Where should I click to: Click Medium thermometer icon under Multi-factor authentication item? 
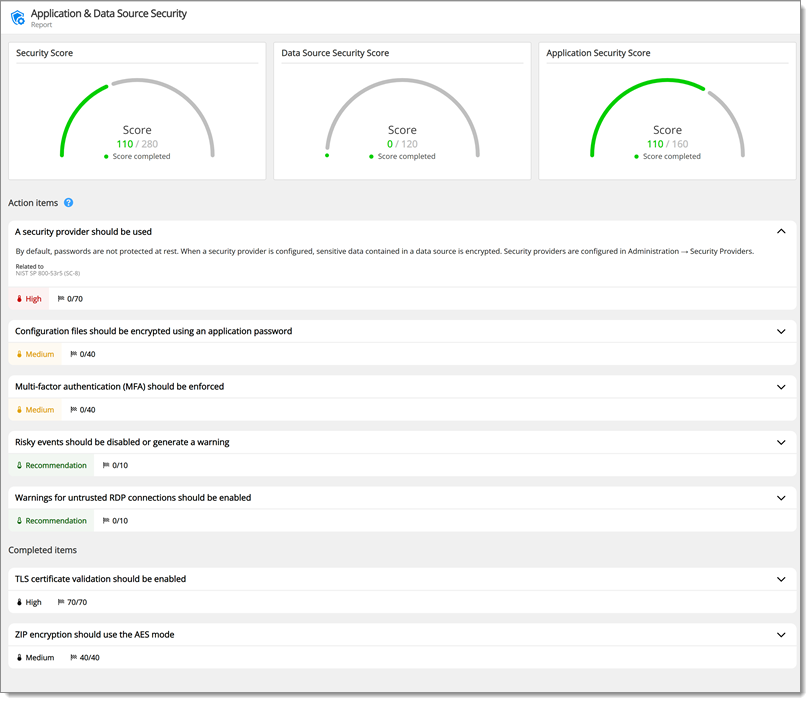[20, 410]
